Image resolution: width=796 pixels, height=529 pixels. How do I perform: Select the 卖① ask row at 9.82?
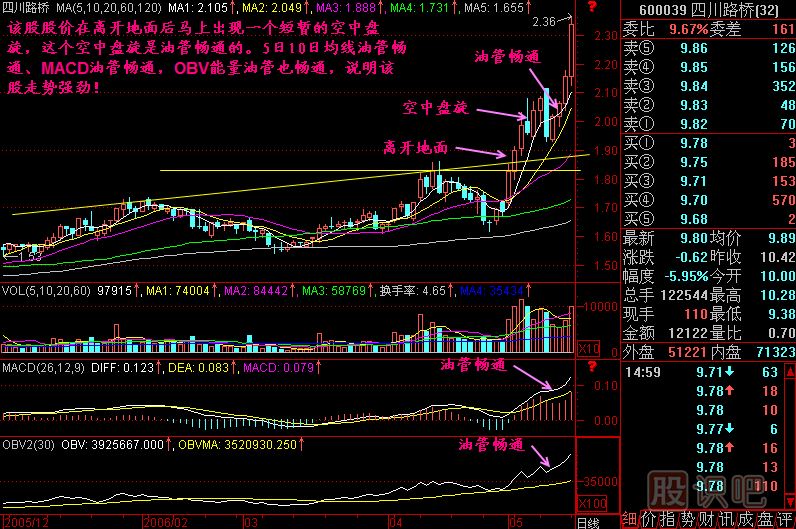tap(708, 125)
